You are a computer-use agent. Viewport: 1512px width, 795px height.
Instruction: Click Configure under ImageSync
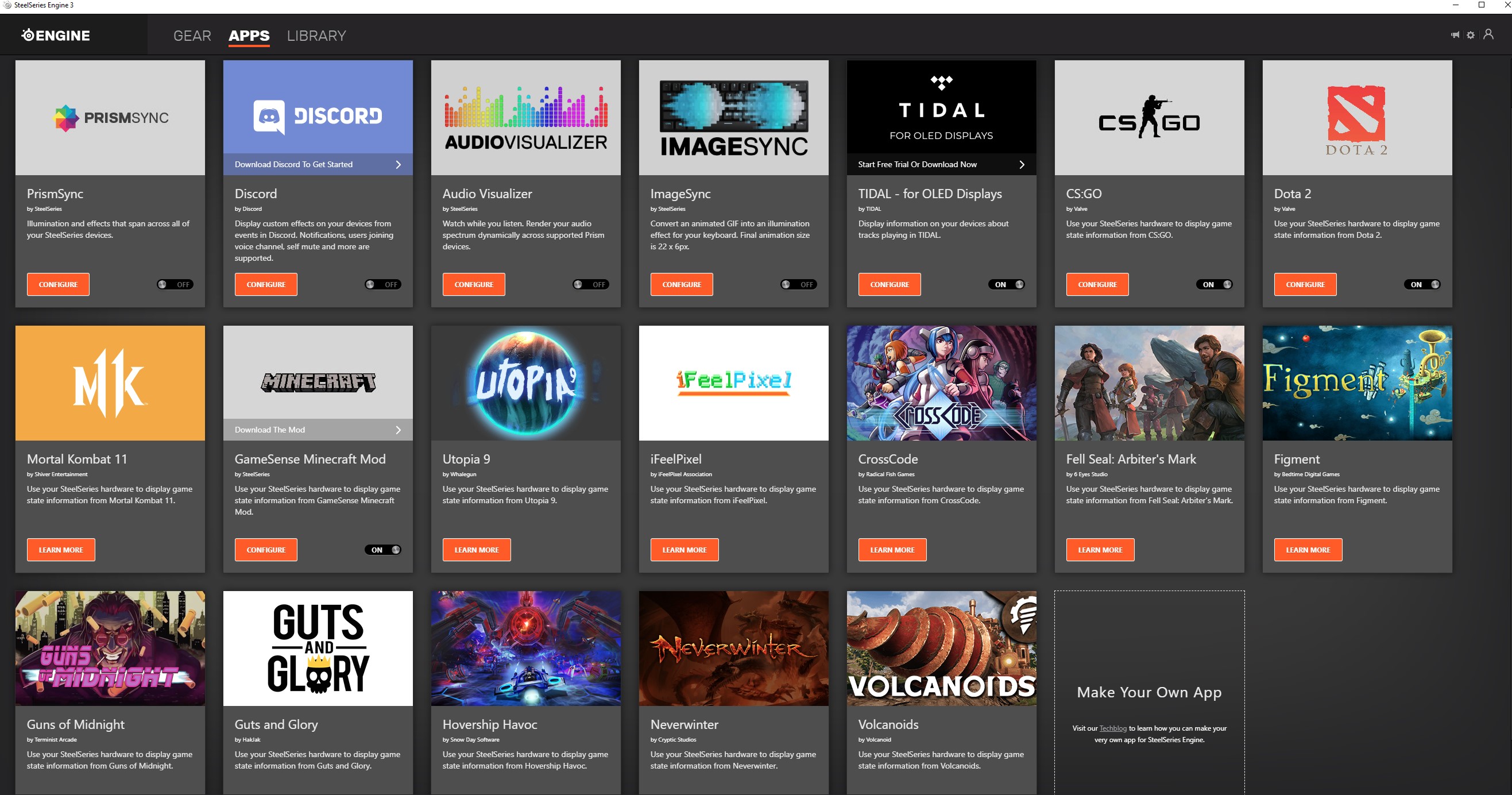pyautogui.click(x=682, y=284)
